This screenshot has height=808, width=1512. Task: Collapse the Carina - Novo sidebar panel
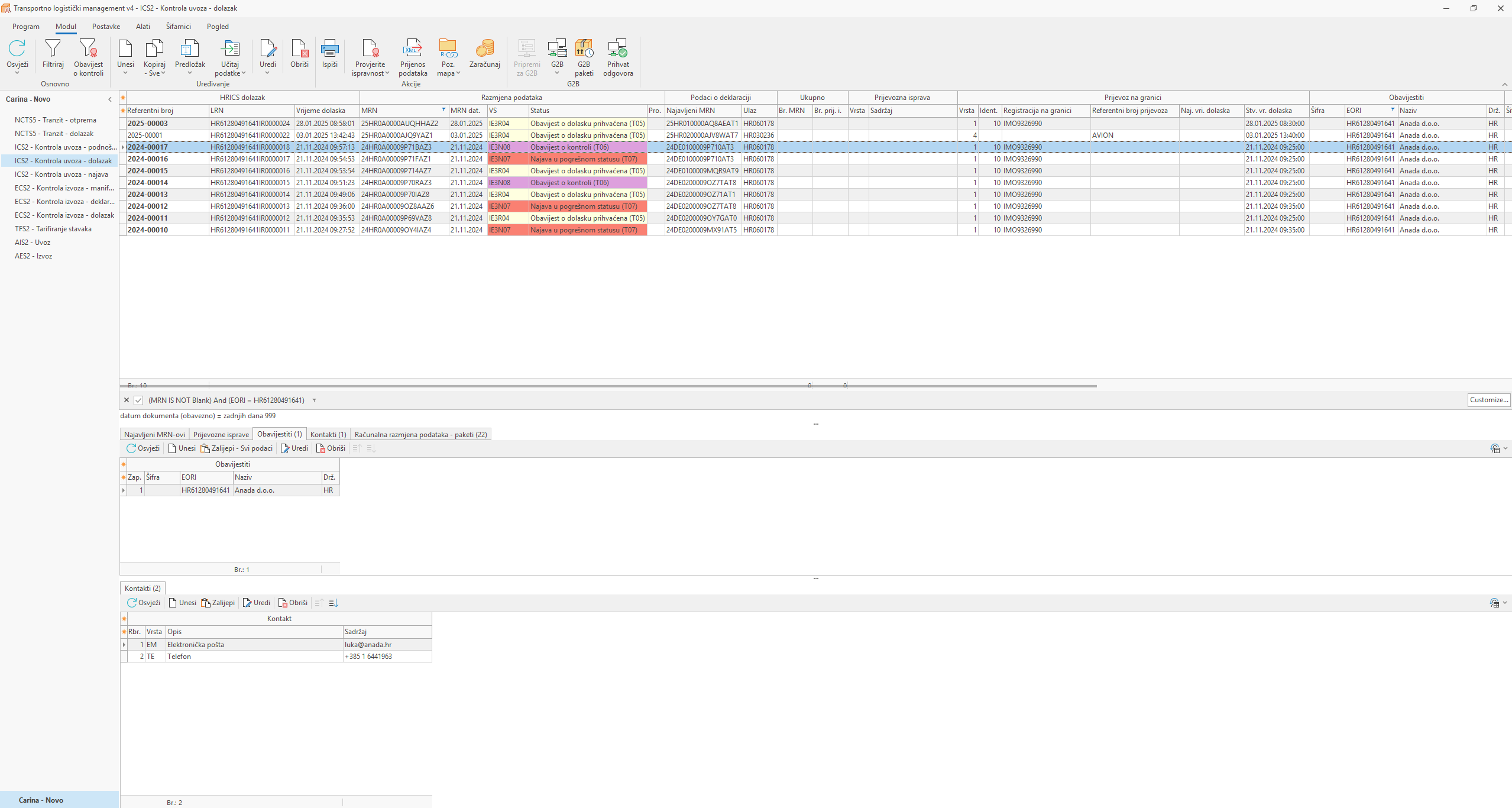coord(109,99)
